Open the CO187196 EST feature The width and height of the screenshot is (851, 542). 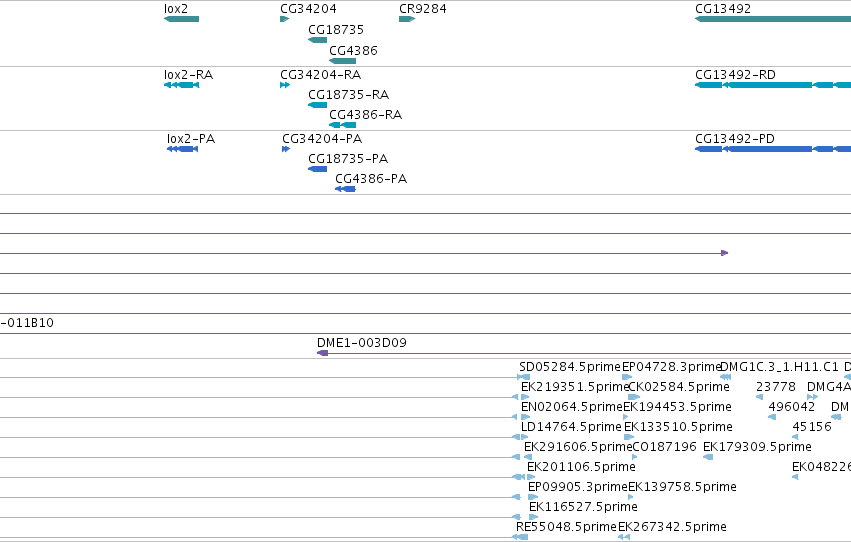[634, 457]
